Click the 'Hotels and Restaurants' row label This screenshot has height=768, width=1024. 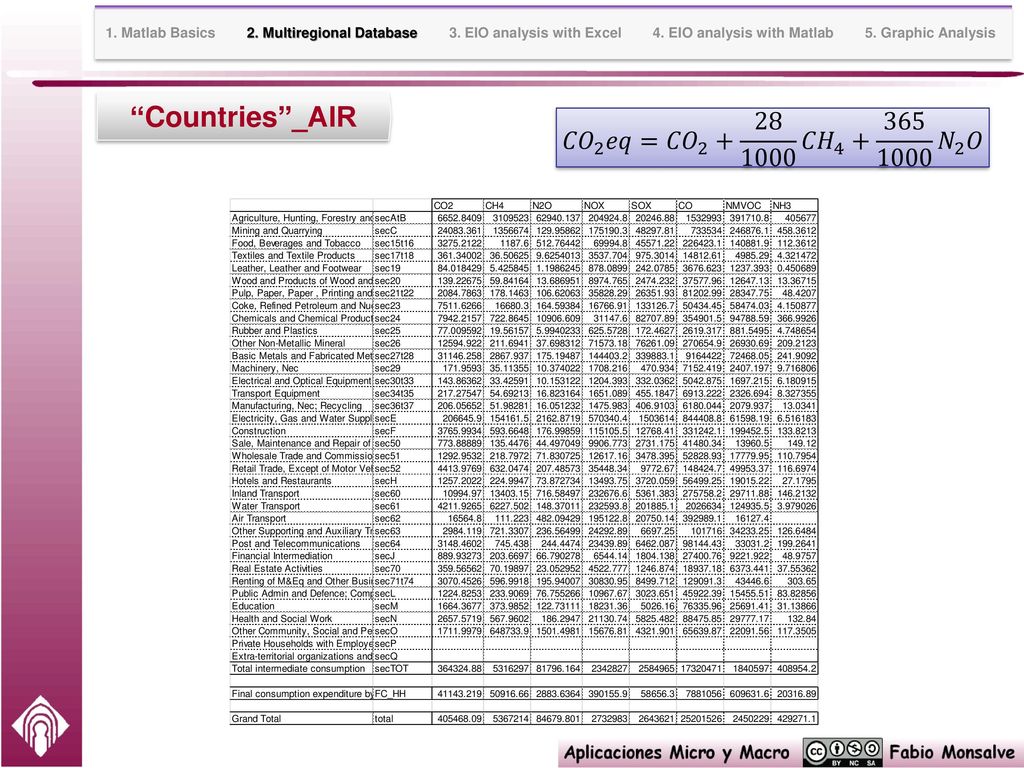point(281,481)
